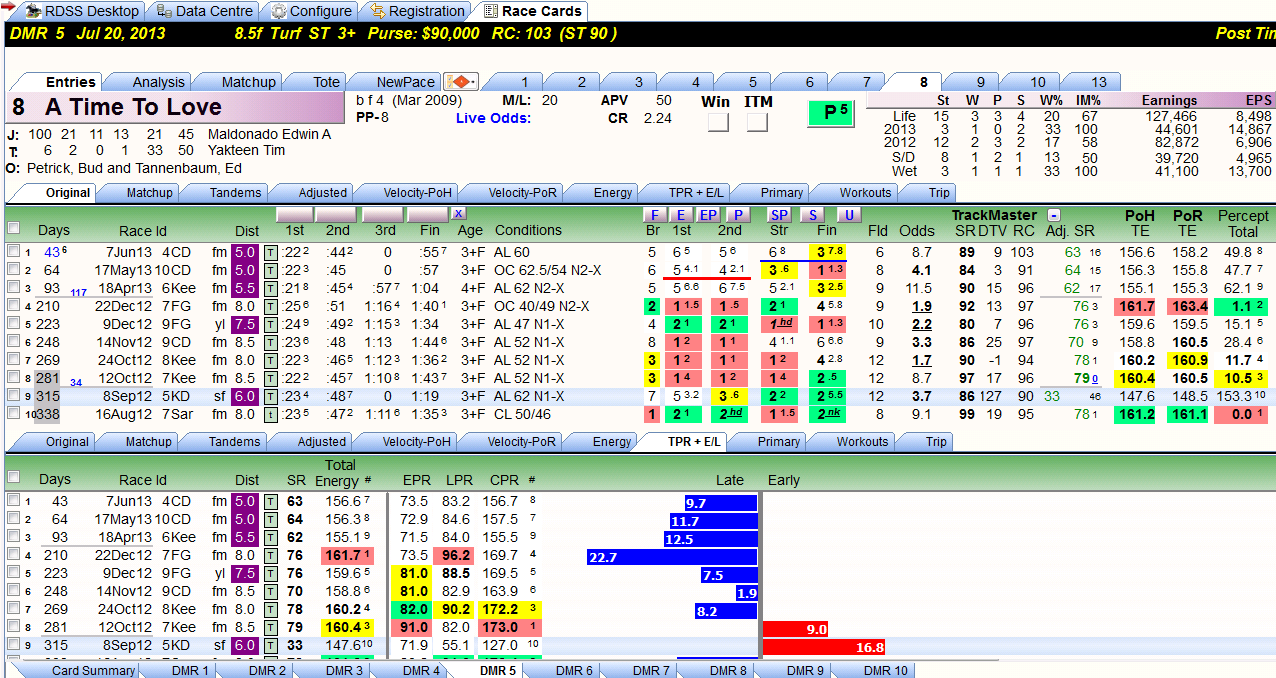Click the blank button above the Fin column
The width and height of the screenshot is (1276, 678).
(x=427, y=214)
